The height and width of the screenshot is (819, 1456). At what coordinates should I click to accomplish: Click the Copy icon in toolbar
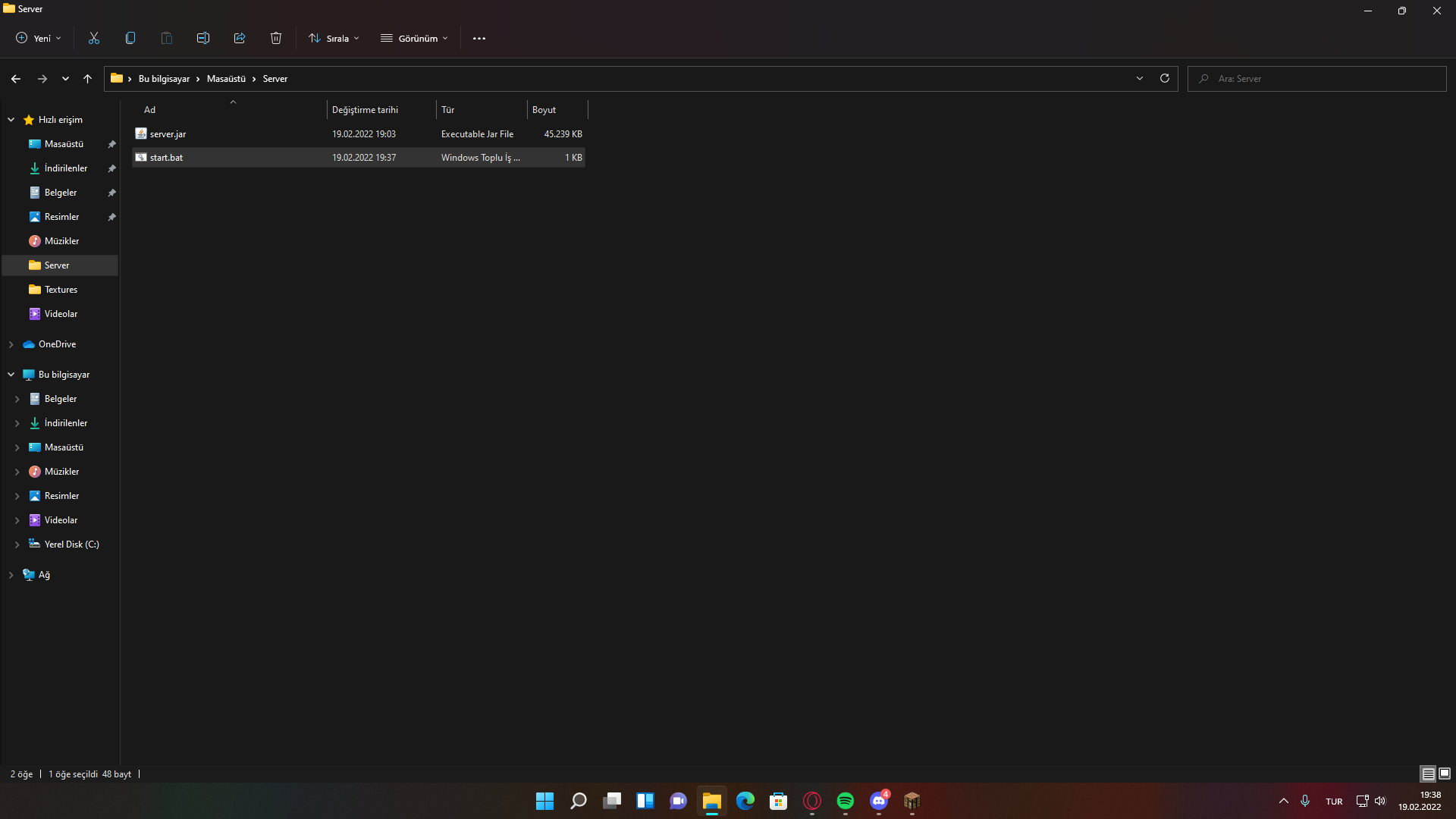(x=130, y=38)
